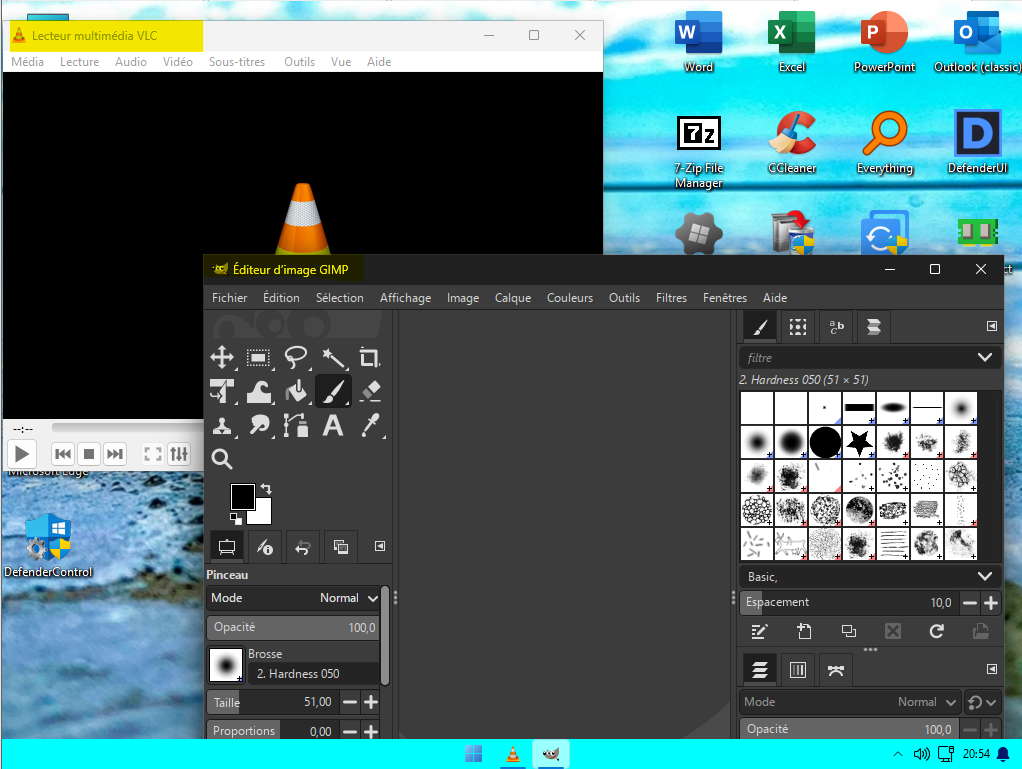
Task: Switch to the Channels tab
Action: (x=798, y=669)
